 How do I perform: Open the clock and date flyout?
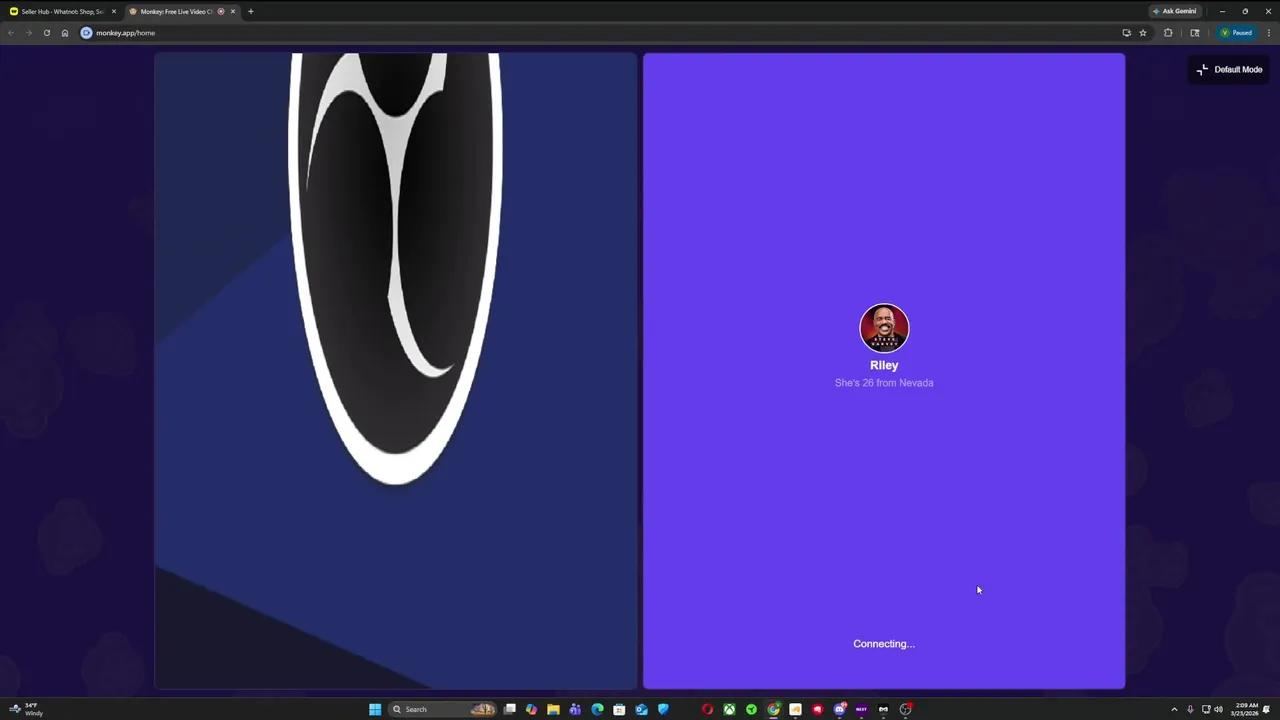point(1244,709)
